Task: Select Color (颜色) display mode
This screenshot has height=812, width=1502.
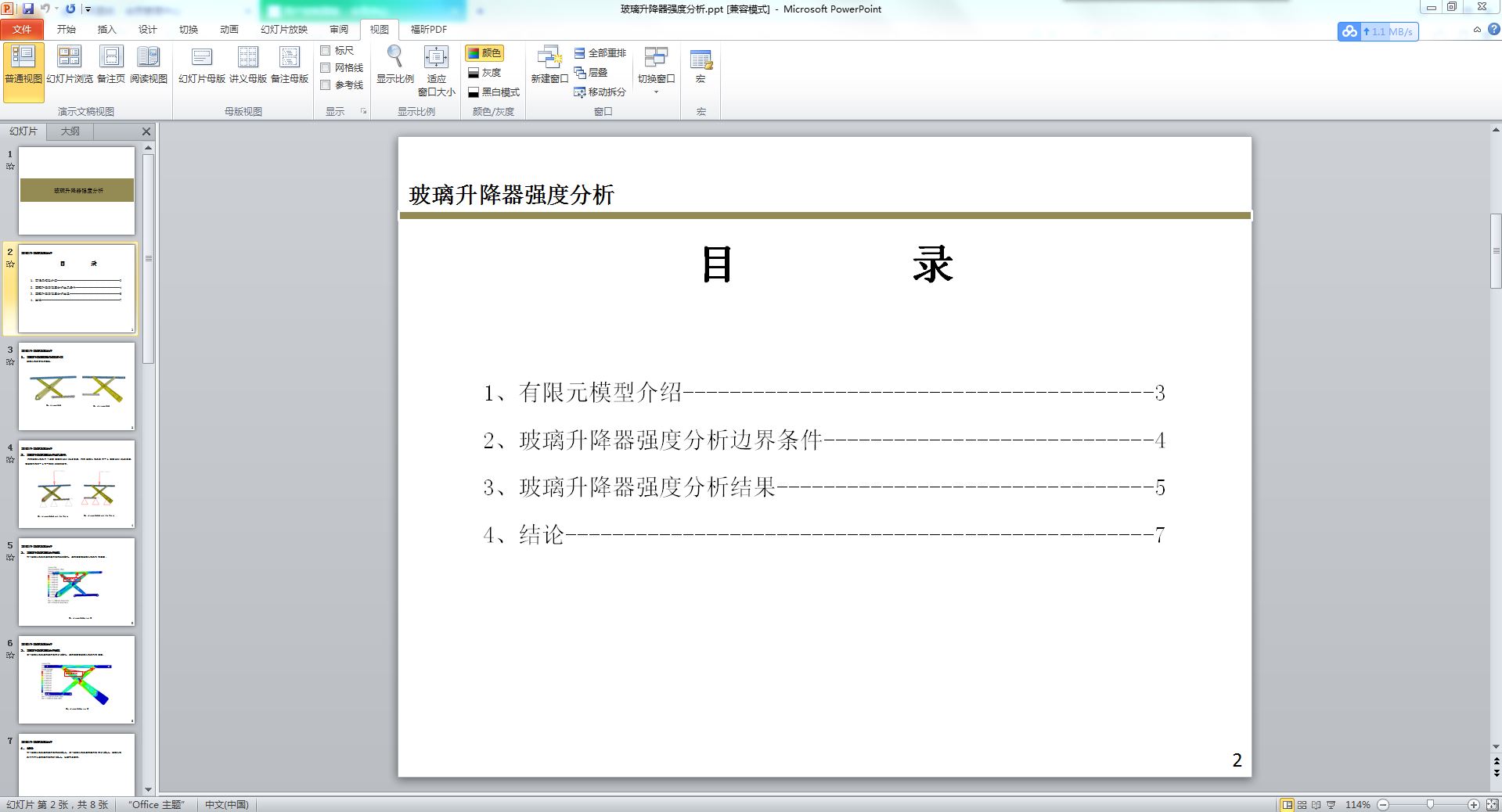Action: click(484, 53)
